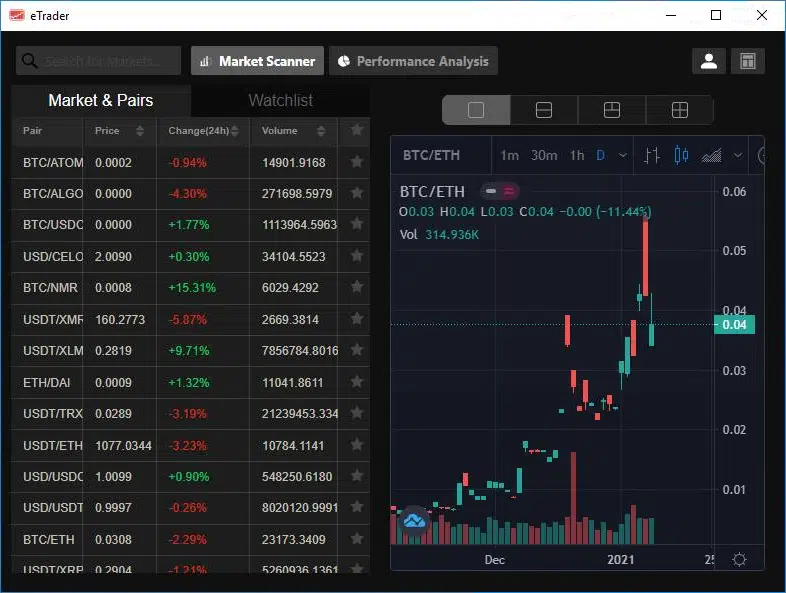Toggle favorite star for USDT/ETH
The image size is (786, 593).
click(356, 445)
